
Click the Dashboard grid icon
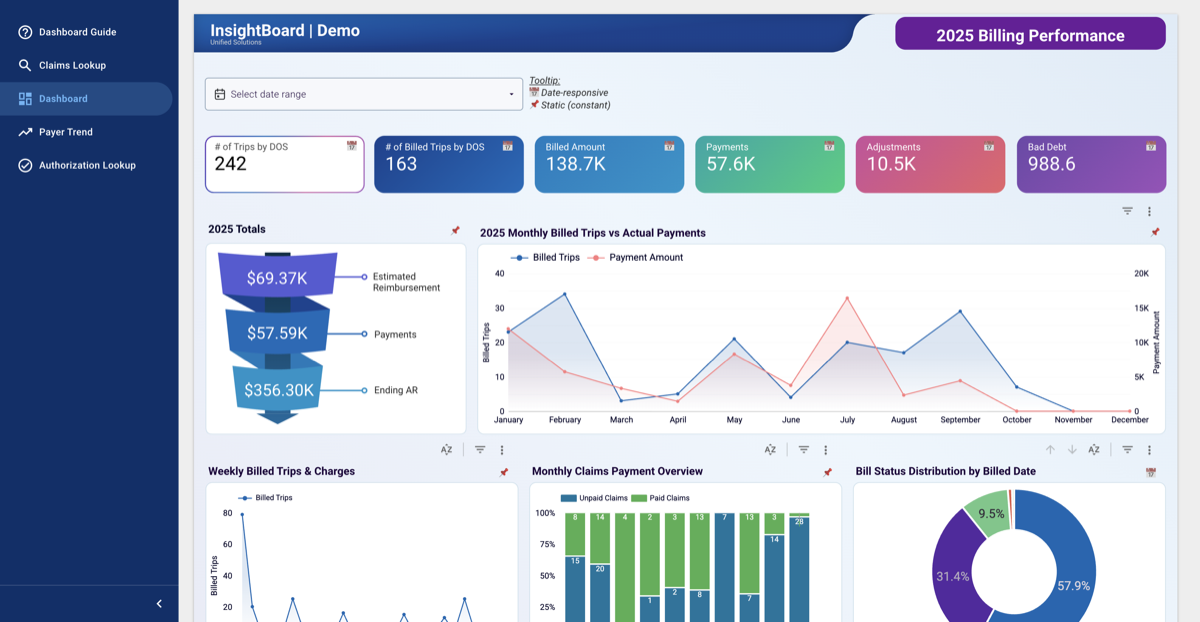click(x=25, y=98)
